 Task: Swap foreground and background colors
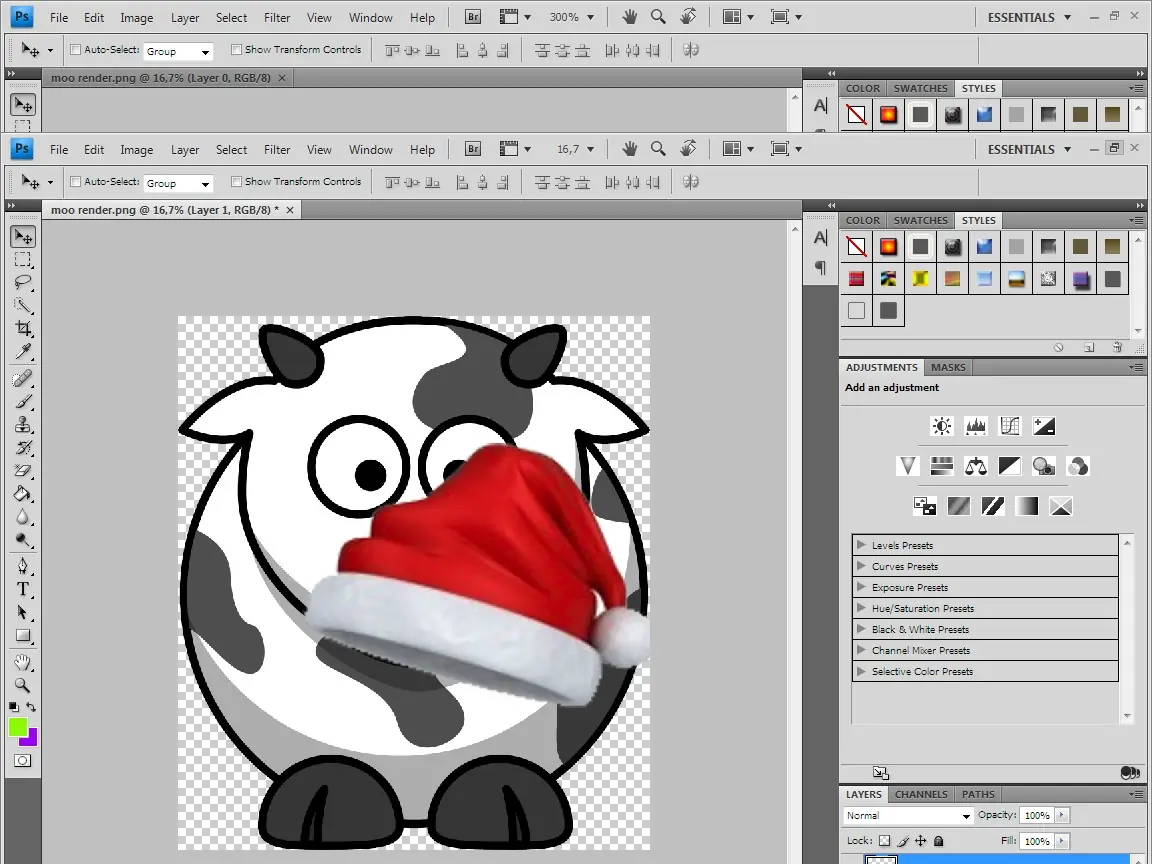coord(31,707)
